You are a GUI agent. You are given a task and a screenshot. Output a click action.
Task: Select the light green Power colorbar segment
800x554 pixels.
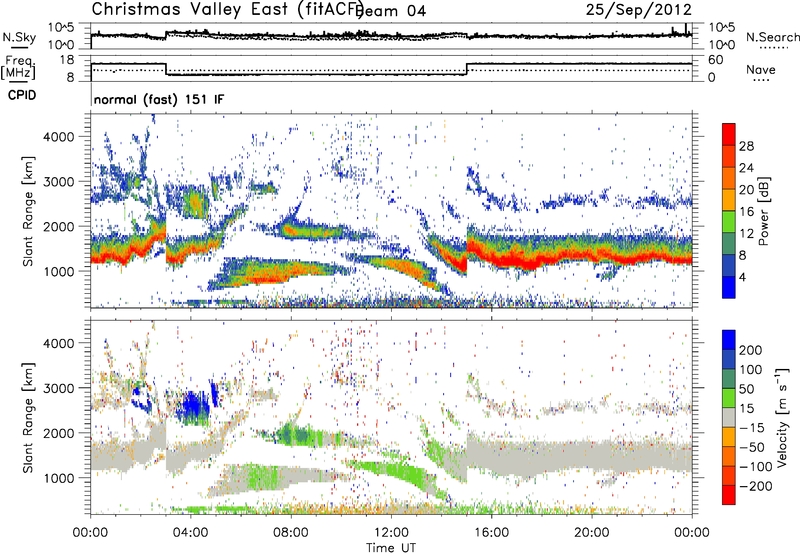click(729, 221)
